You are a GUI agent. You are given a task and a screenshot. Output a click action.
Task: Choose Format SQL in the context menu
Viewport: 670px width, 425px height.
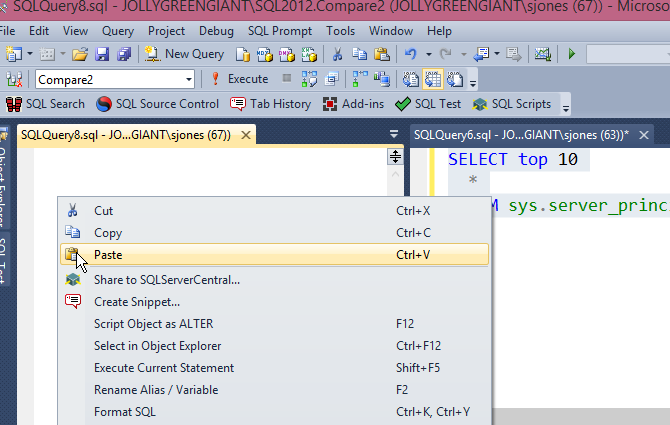(125, 411)
